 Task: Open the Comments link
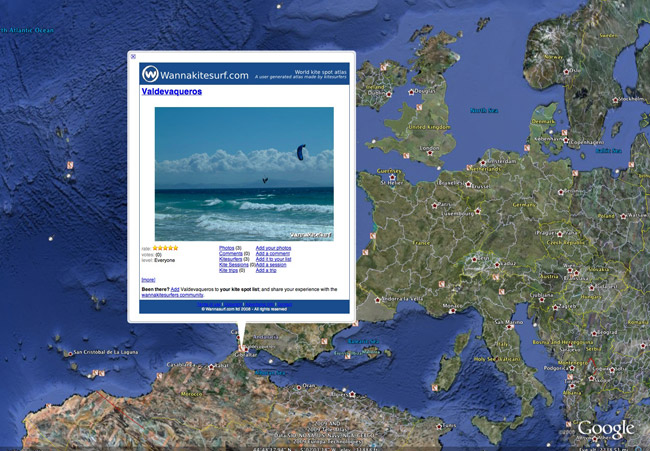(230, 253)
